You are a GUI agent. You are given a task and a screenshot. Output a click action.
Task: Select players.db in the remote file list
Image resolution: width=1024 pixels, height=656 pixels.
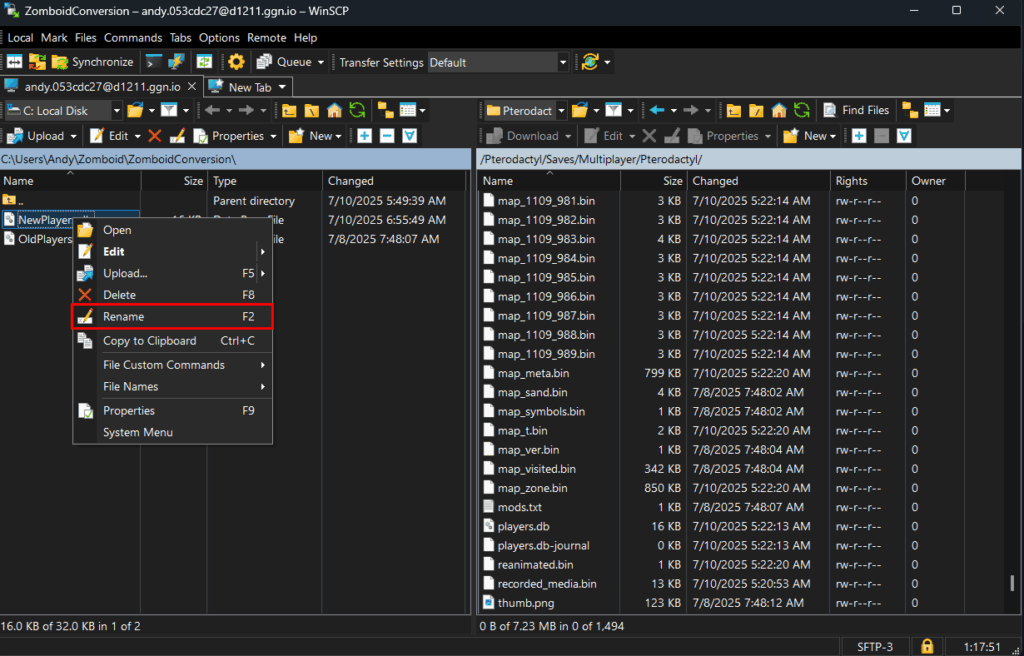(523, 526)
